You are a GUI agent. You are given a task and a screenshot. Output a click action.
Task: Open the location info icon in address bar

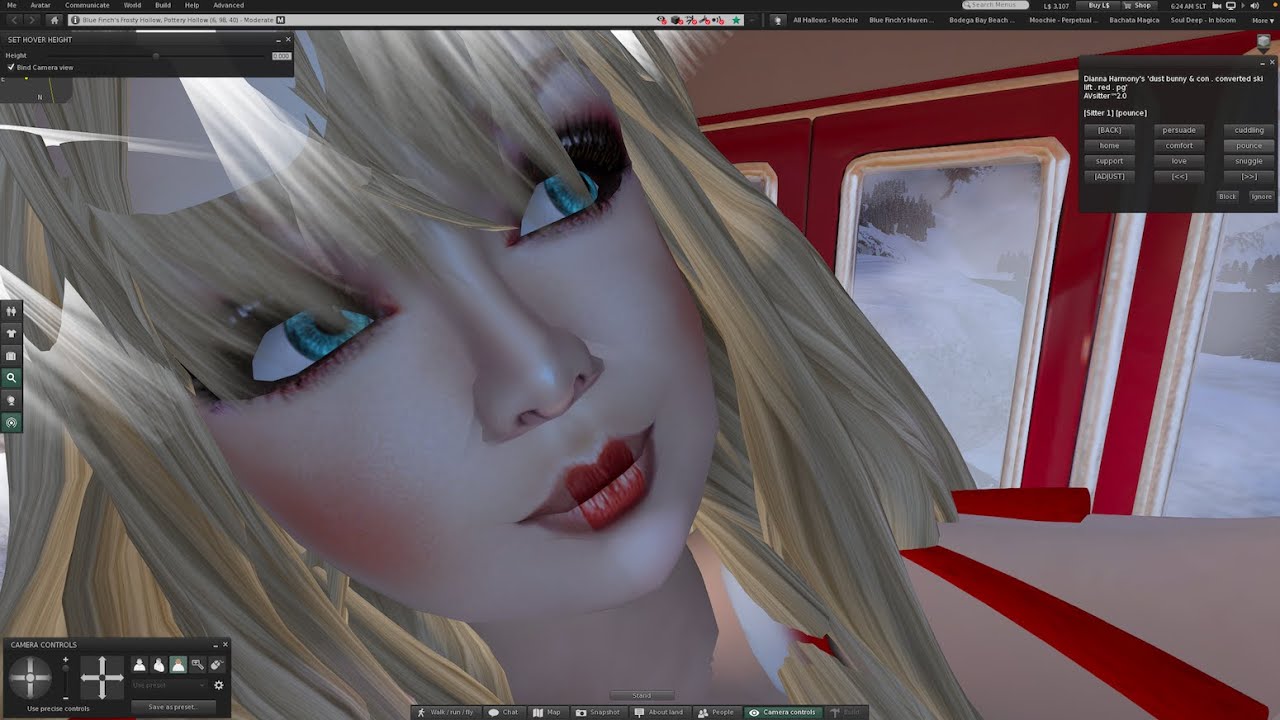[x=76, y=20]
